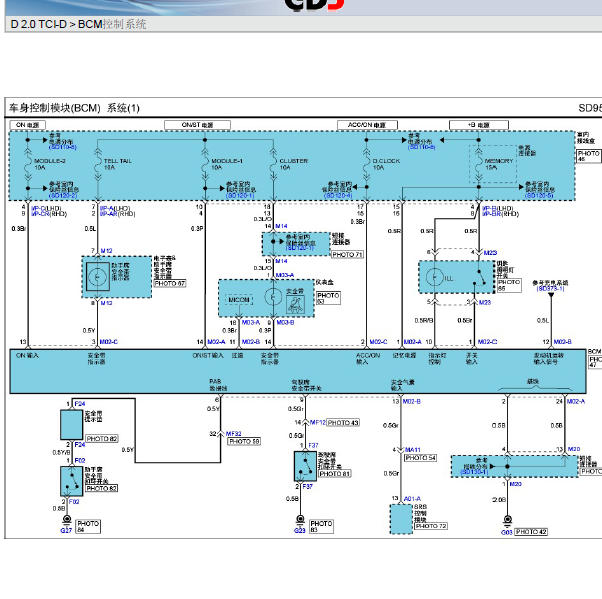Screen dimensions: 602x599
Task: Select M20 connector label at pin 13
Action: 574,449
